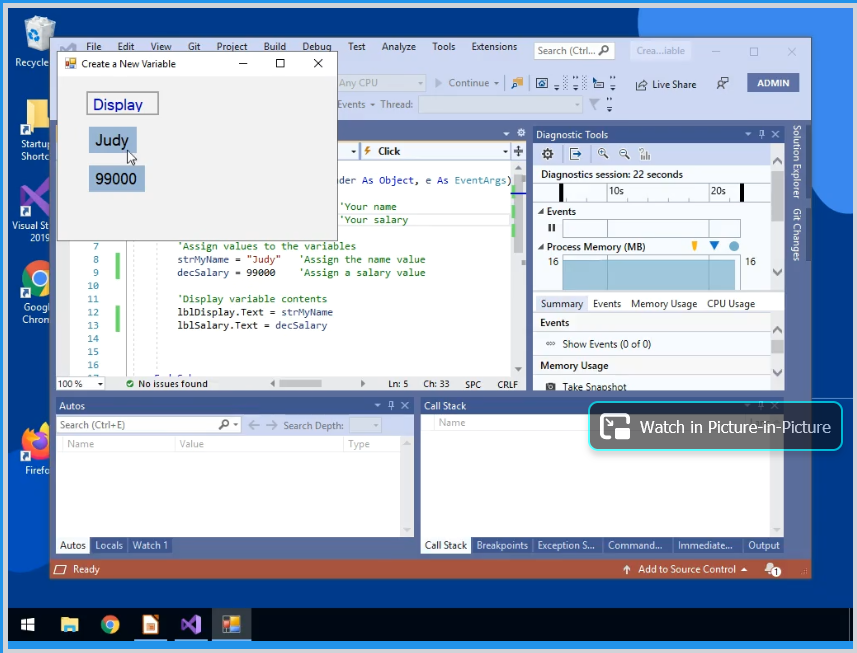Select the Zoom In icon in Diagnostic Tools
The height and width of the screenshot is (653, 857).
(x=603, y=154)
